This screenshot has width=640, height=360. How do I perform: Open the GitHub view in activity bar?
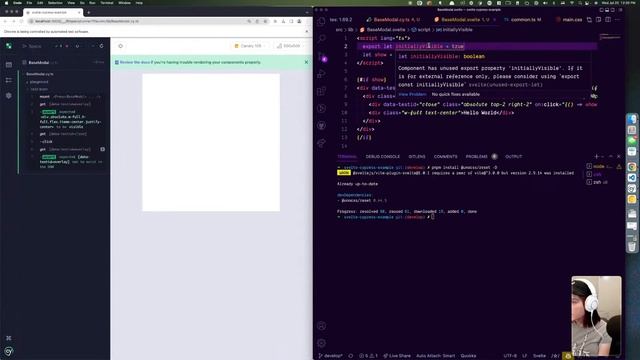(x=322, y=126)
